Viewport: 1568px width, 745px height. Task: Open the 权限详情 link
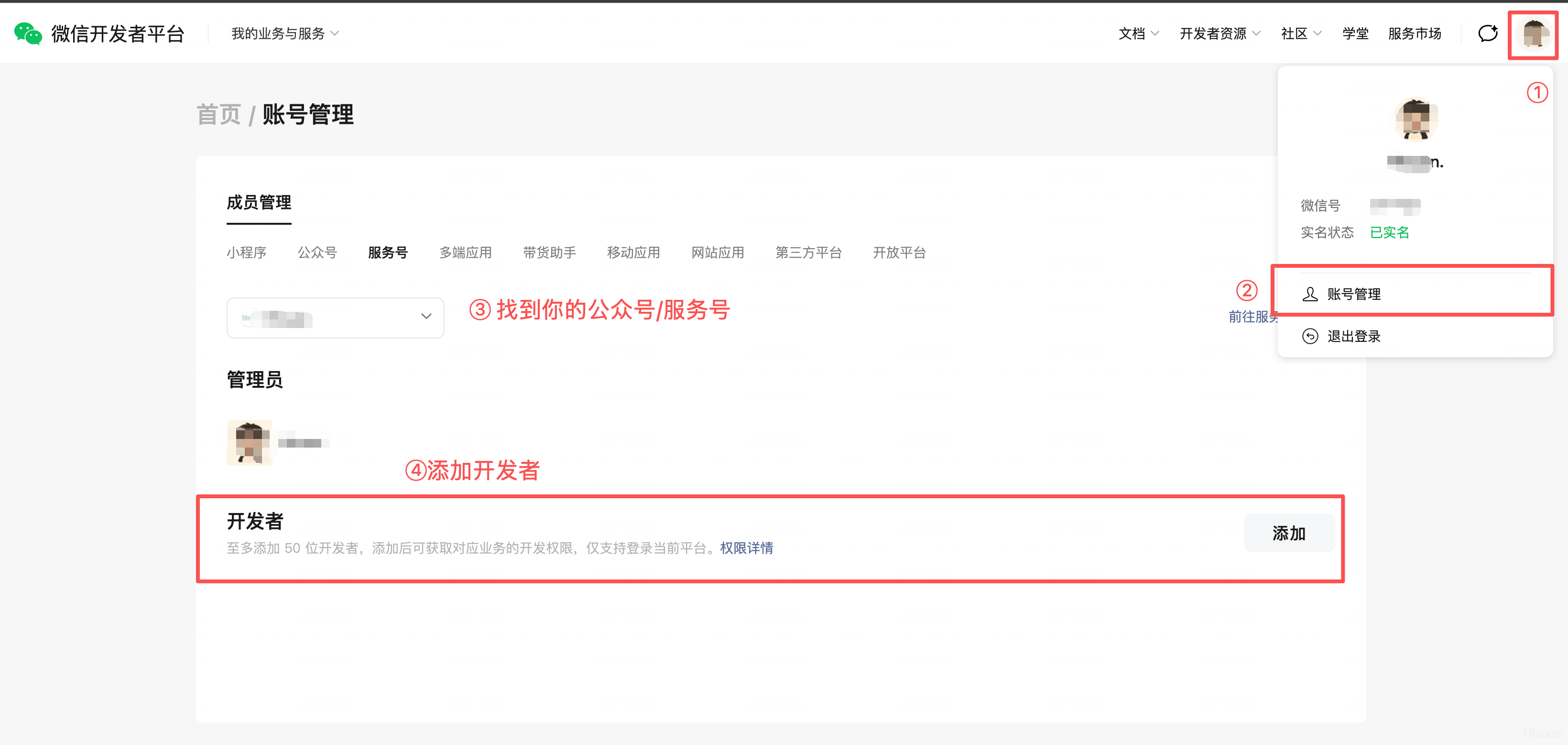746,548
